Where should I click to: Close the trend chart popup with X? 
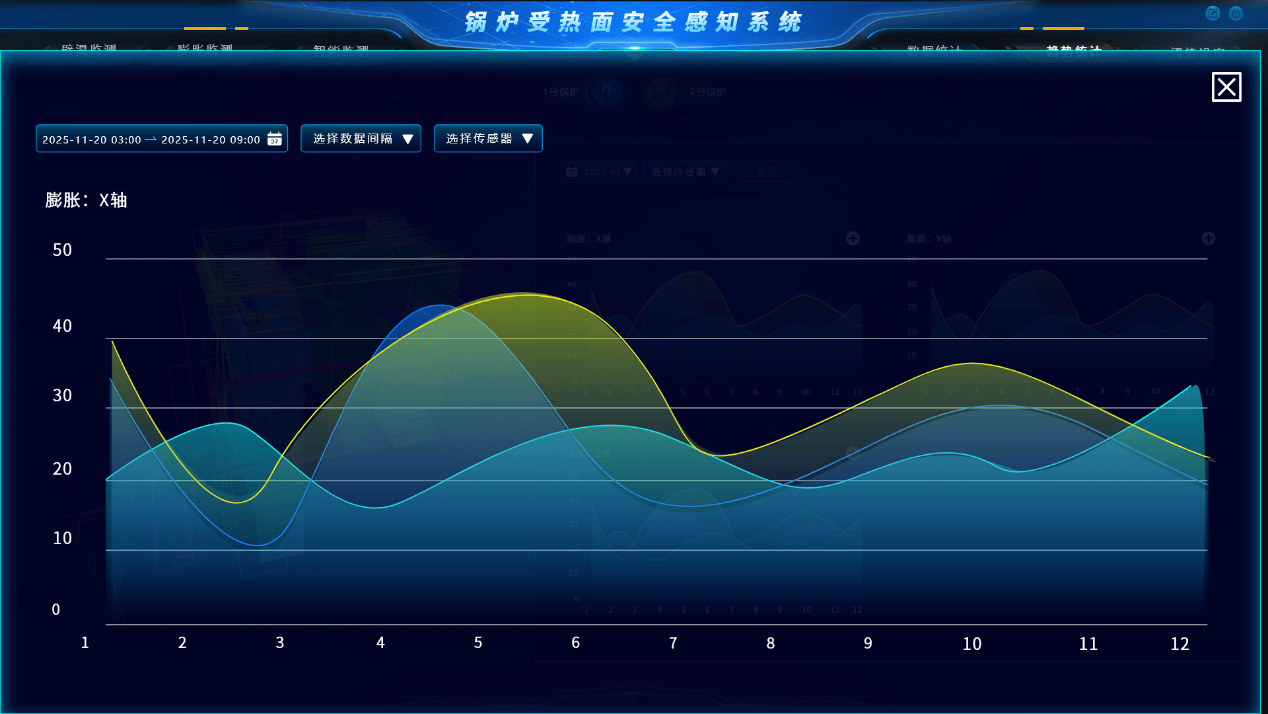click(x=1226, y=87)
